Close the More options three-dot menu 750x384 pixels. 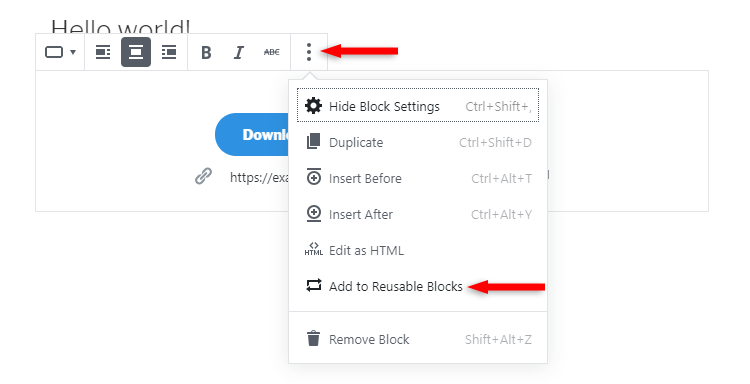[309, 52]
